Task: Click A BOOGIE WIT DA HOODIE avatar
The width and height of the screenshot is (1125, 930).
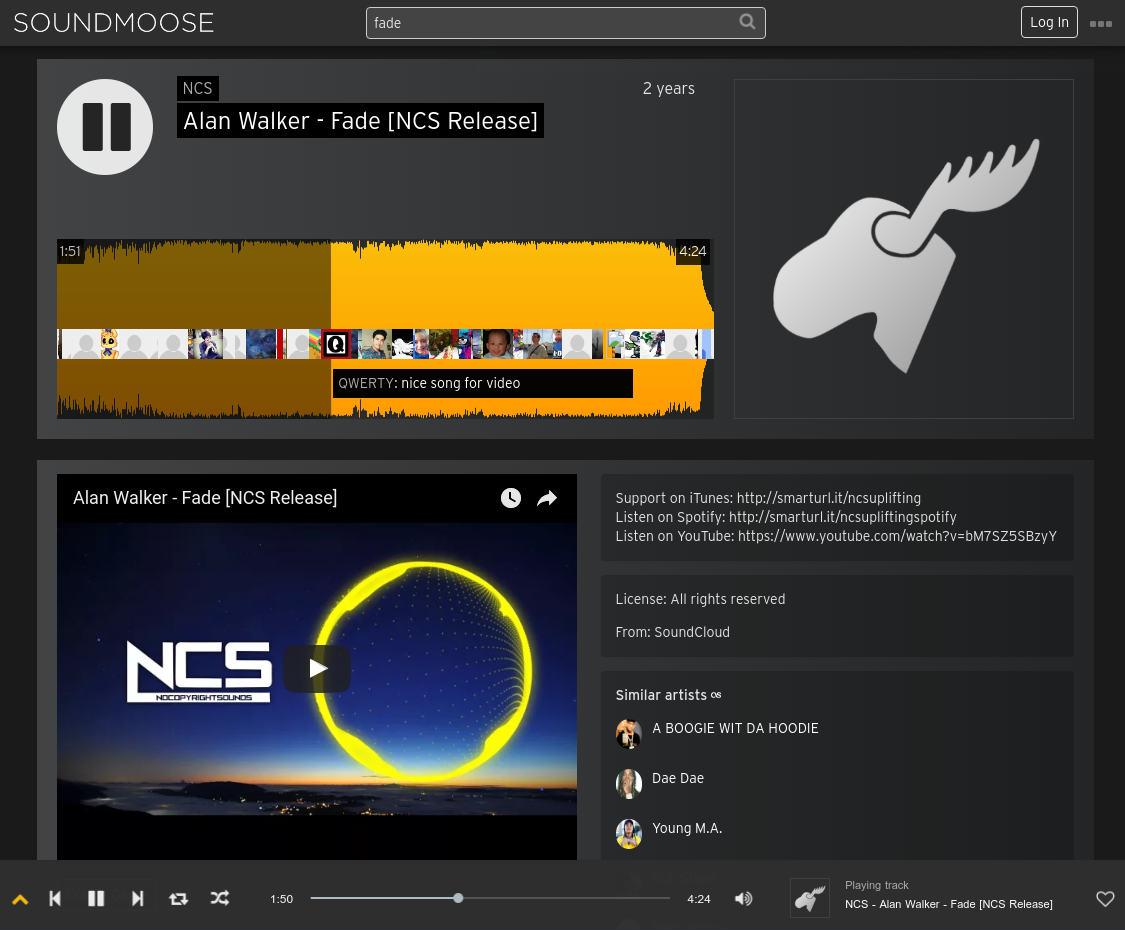Action: (x=629, y=733)
